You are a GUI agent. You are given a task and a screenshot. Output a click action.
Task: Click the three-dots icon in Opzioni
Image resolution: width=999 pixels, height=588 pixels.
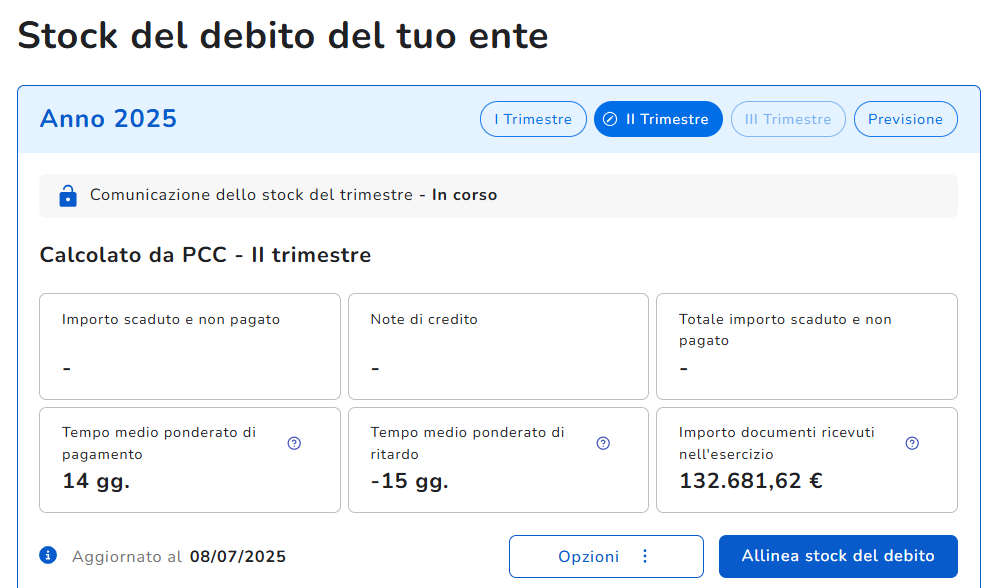point(645,556)
